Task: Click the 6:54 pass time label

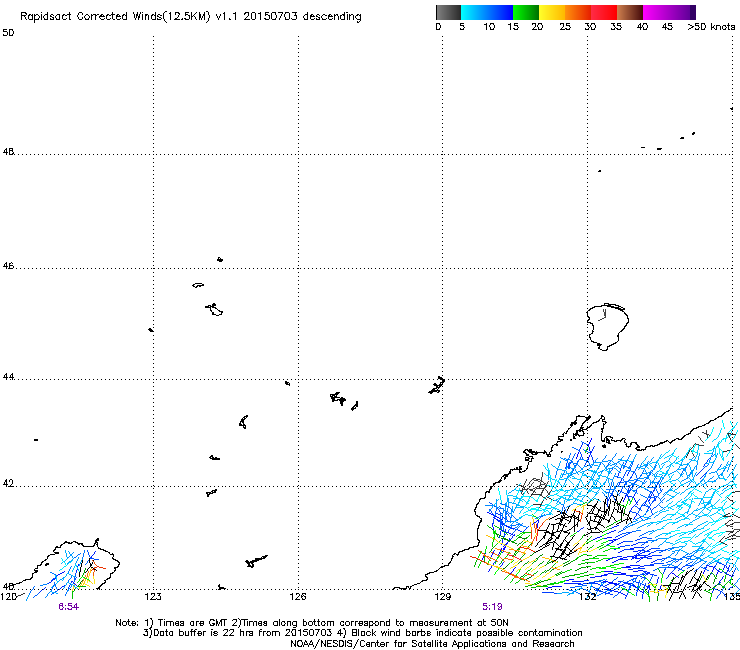Action: (68, 607)
